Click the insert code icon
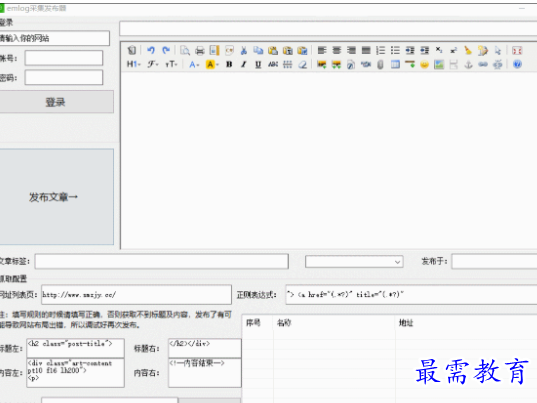 click(229, 50)
